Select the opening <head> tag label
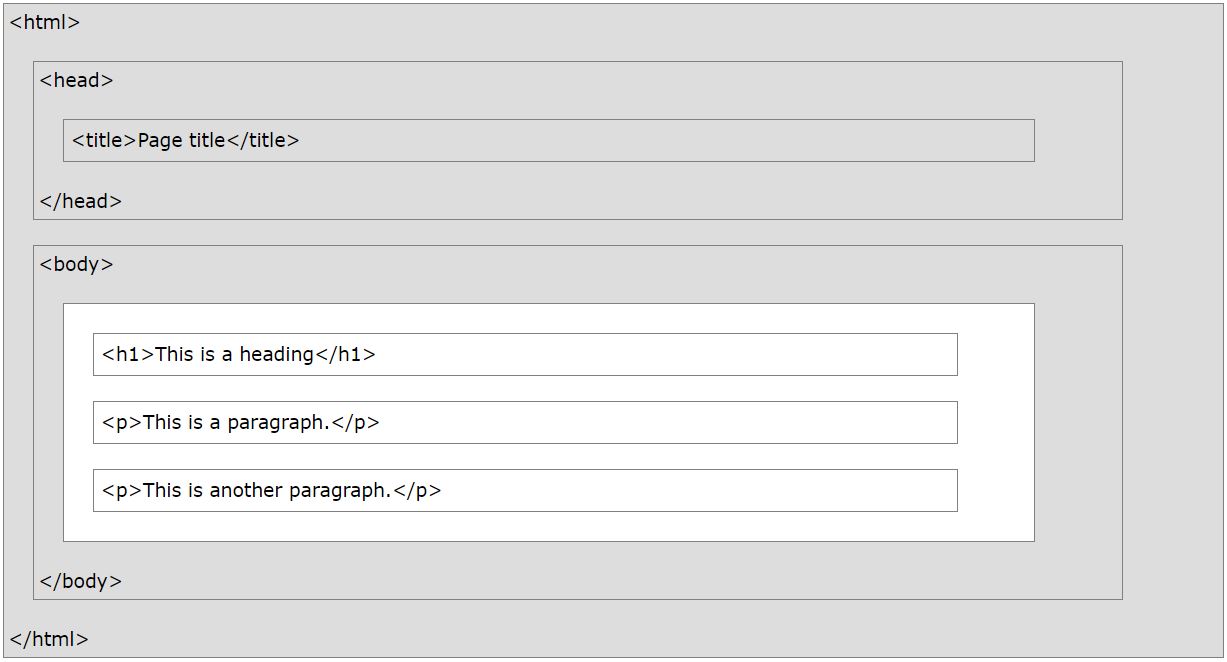The image size is (1227, 662). pyautogui.click(x=77, y=80)
